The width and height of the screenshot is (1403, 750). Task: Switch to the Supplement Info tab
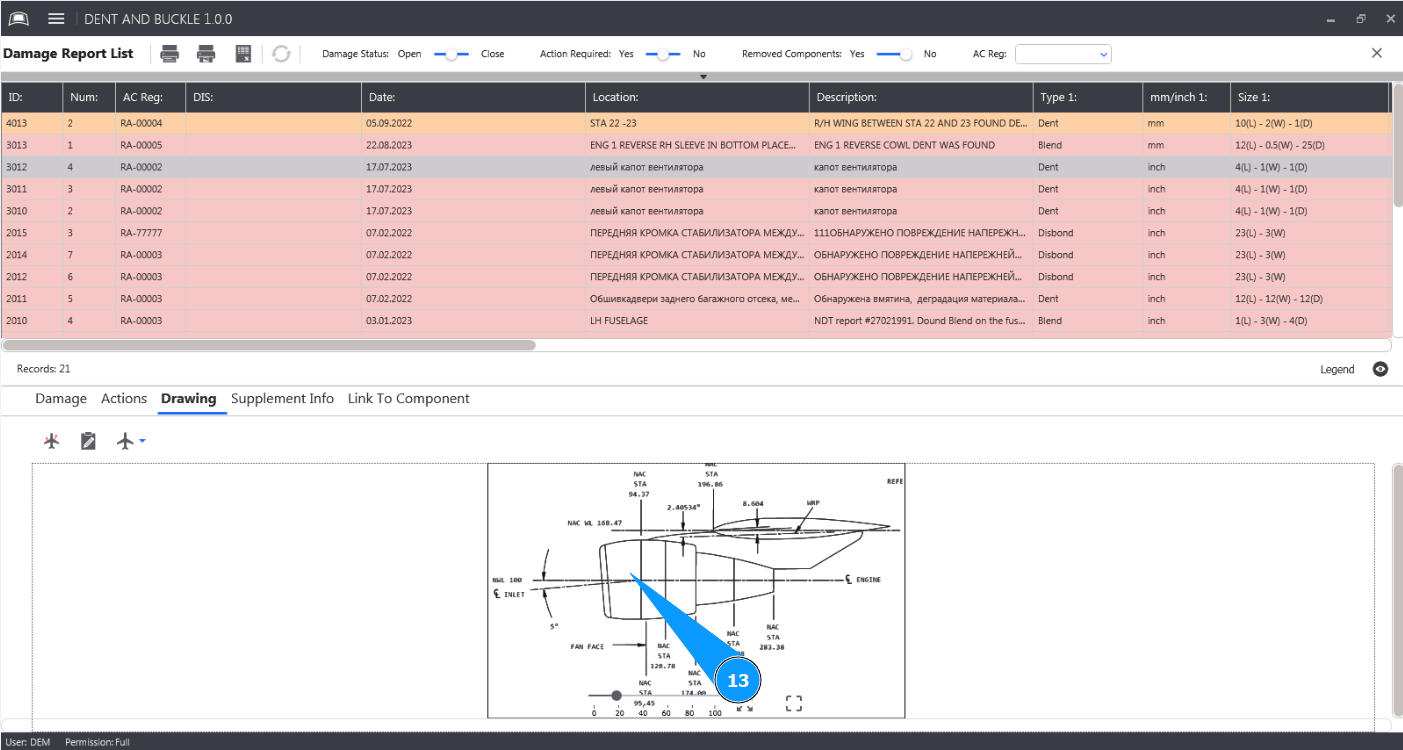tap(282, 399)
